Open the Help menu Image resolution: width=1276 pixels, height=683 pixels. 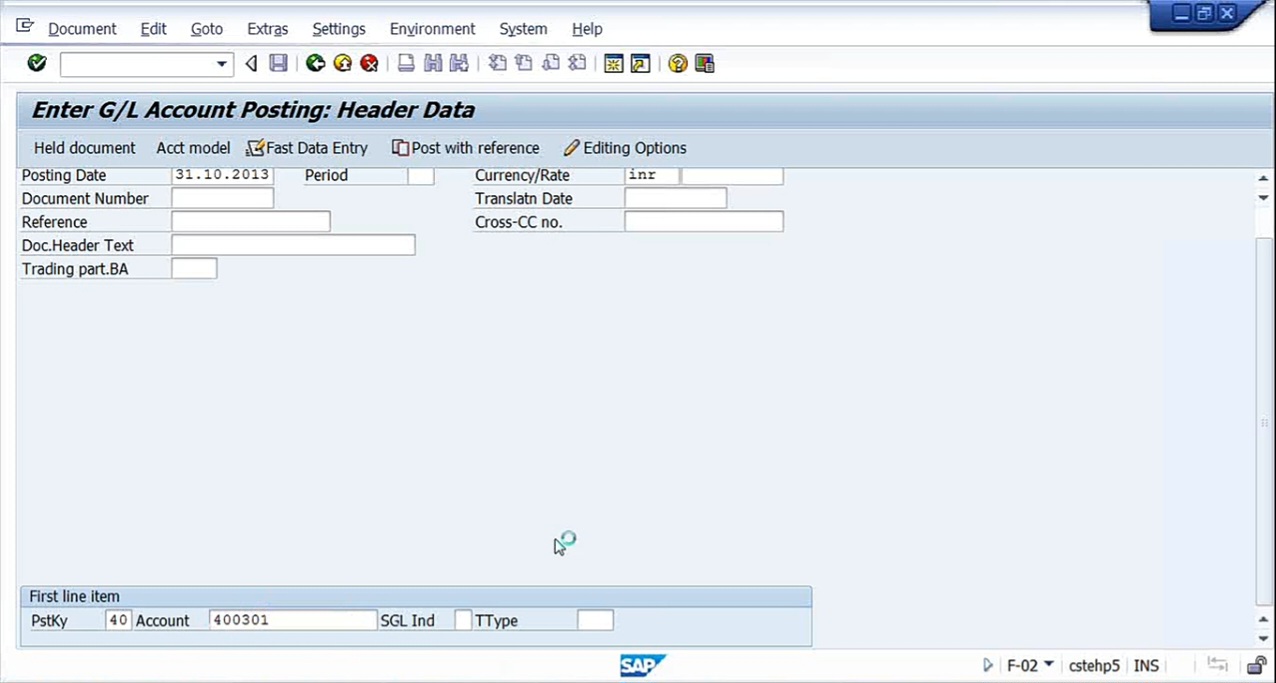587,29
